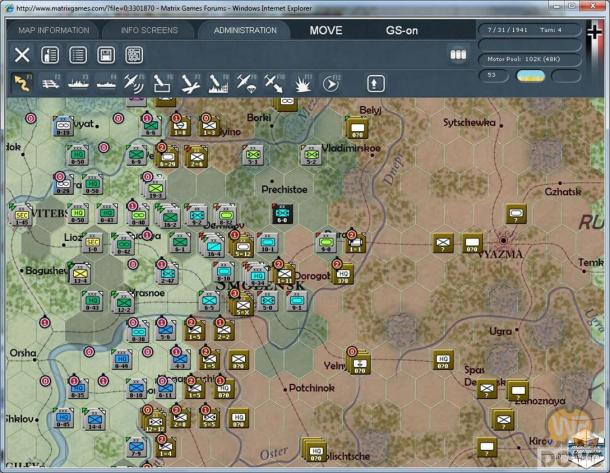The height and width of the screenshot is (473, 610).
Task: Click the Orsha town label
Action: (23, 353)
